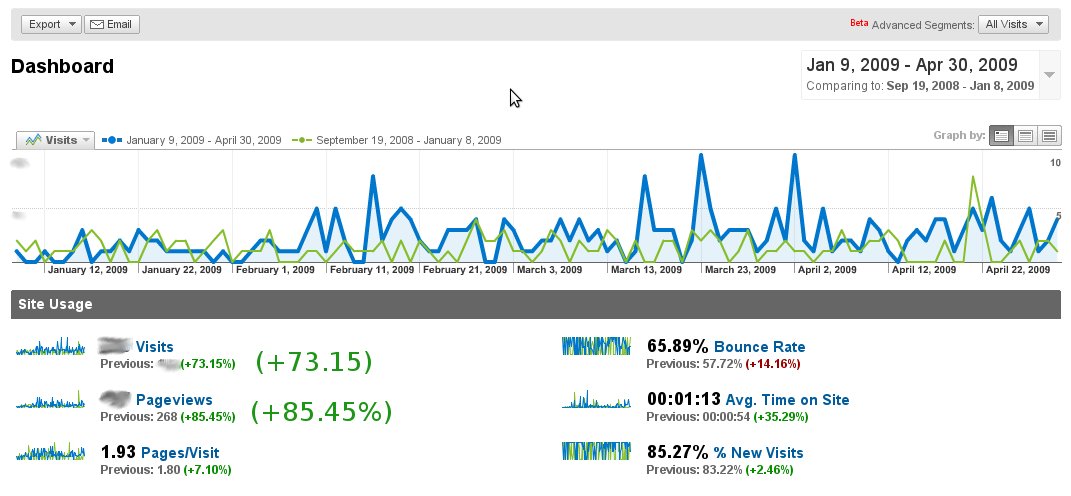The image size is (1071, 496).
Task: Select the middle Graph by view icon
Action: pos(1025,136)
